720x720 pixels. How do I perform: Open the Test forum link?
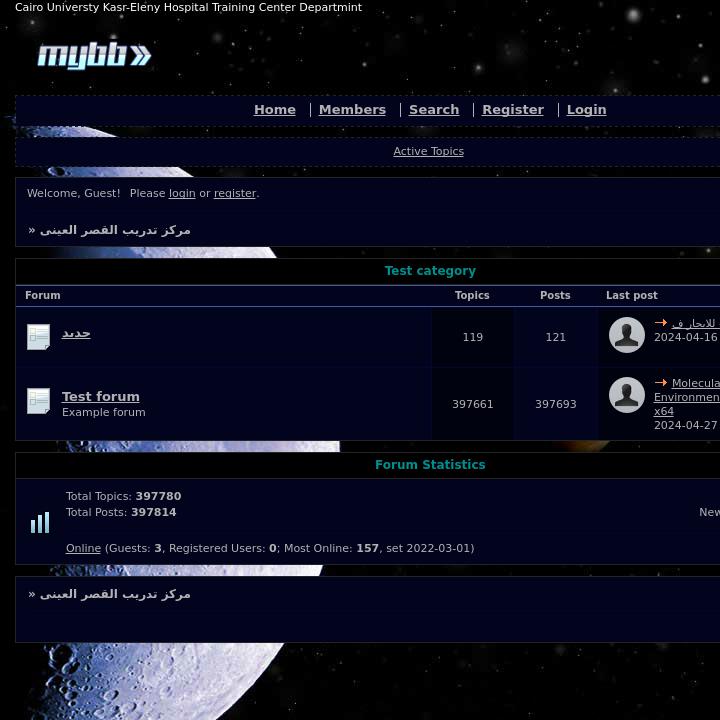[x=101, y=397]
